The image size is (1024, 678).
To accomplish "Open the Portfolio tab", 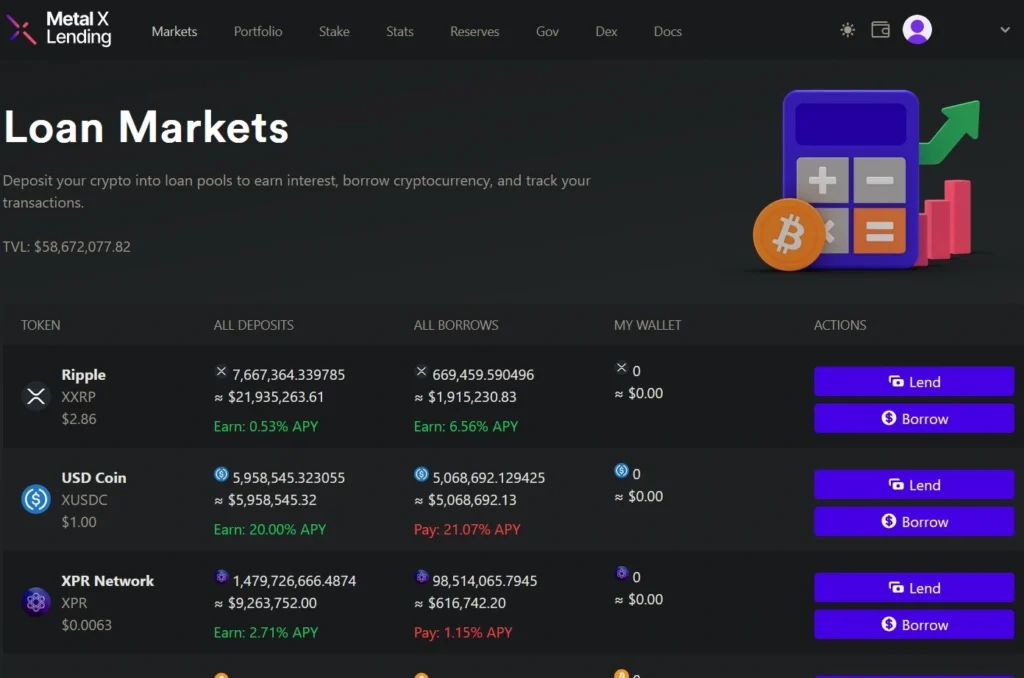I will click(258, 31).
